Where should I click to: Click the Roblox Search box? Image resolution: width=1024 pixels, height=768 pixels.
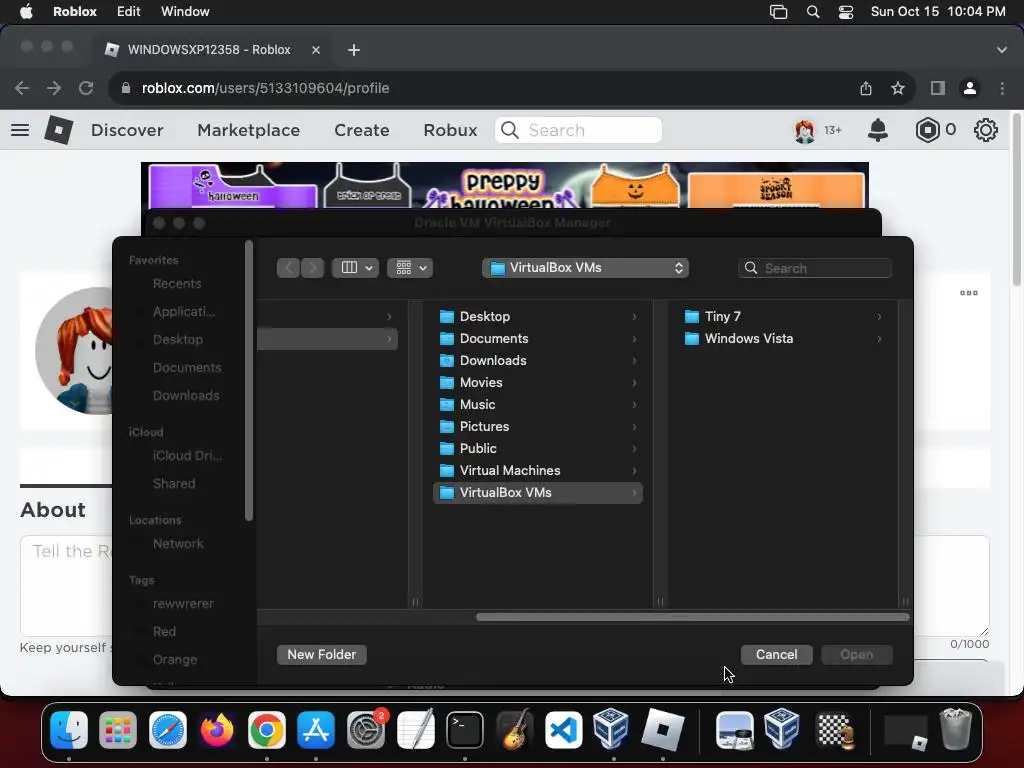(x=578, y=130)
